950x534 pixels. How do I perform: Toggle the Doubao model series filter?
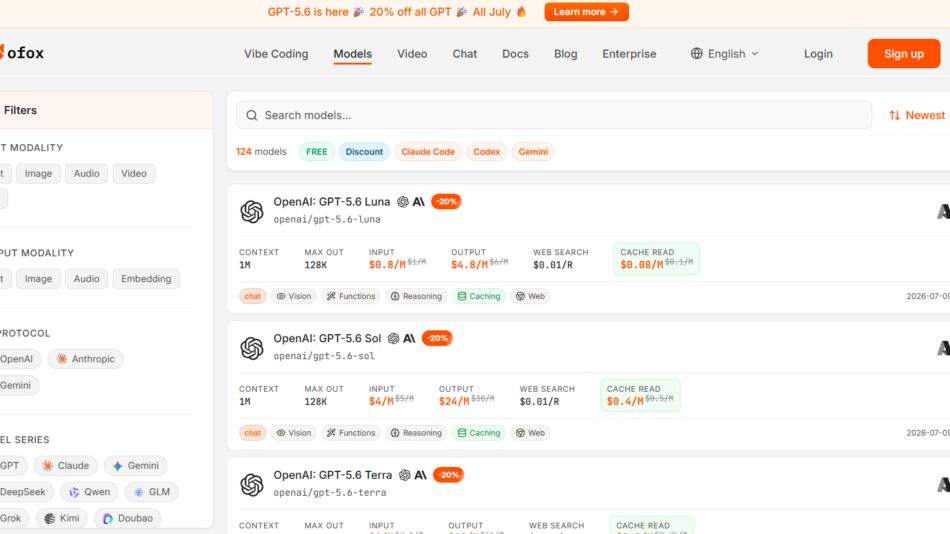127,518
